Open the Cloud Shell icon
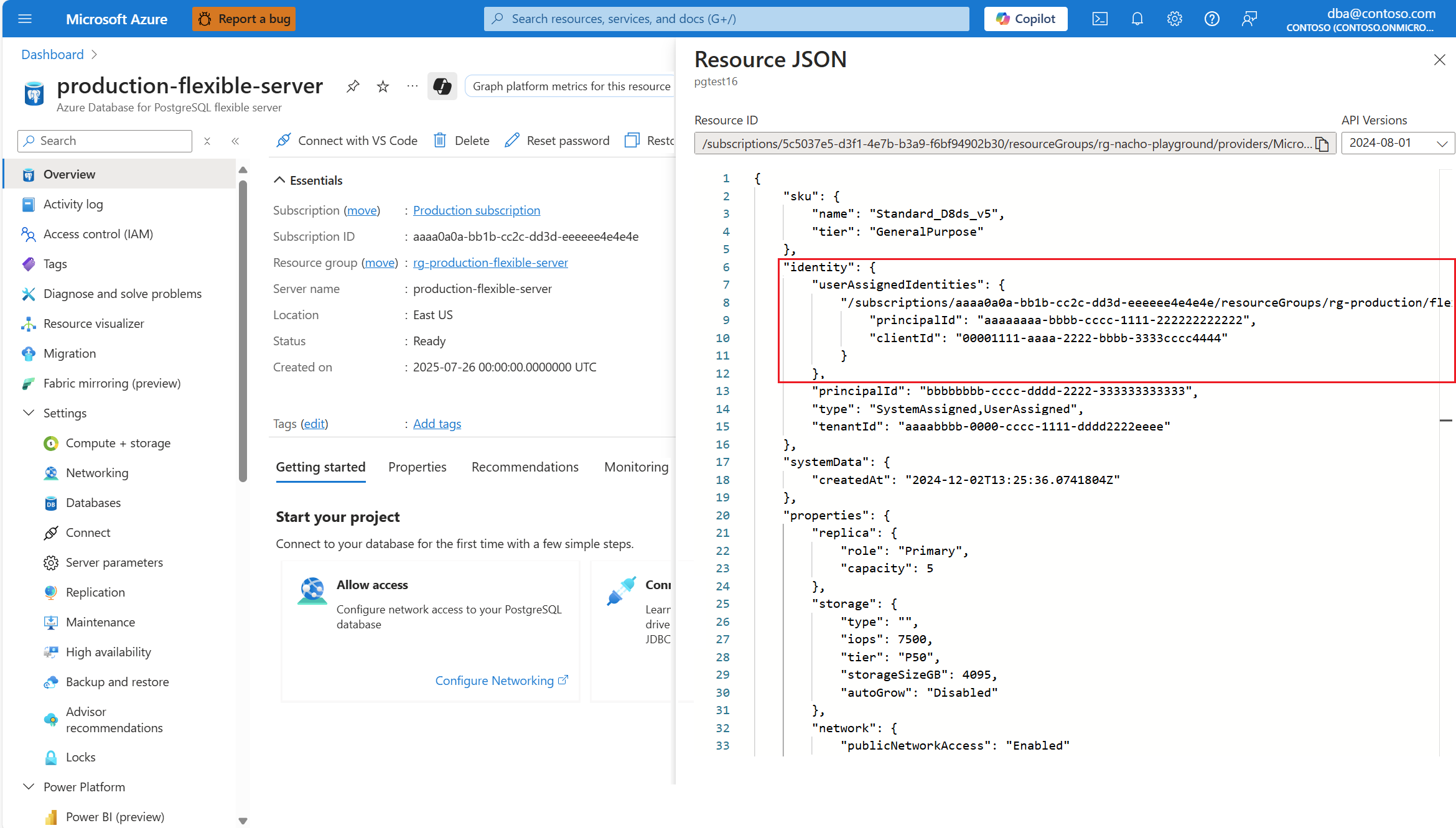The image size is (1456, 828). pos(1099,19)
